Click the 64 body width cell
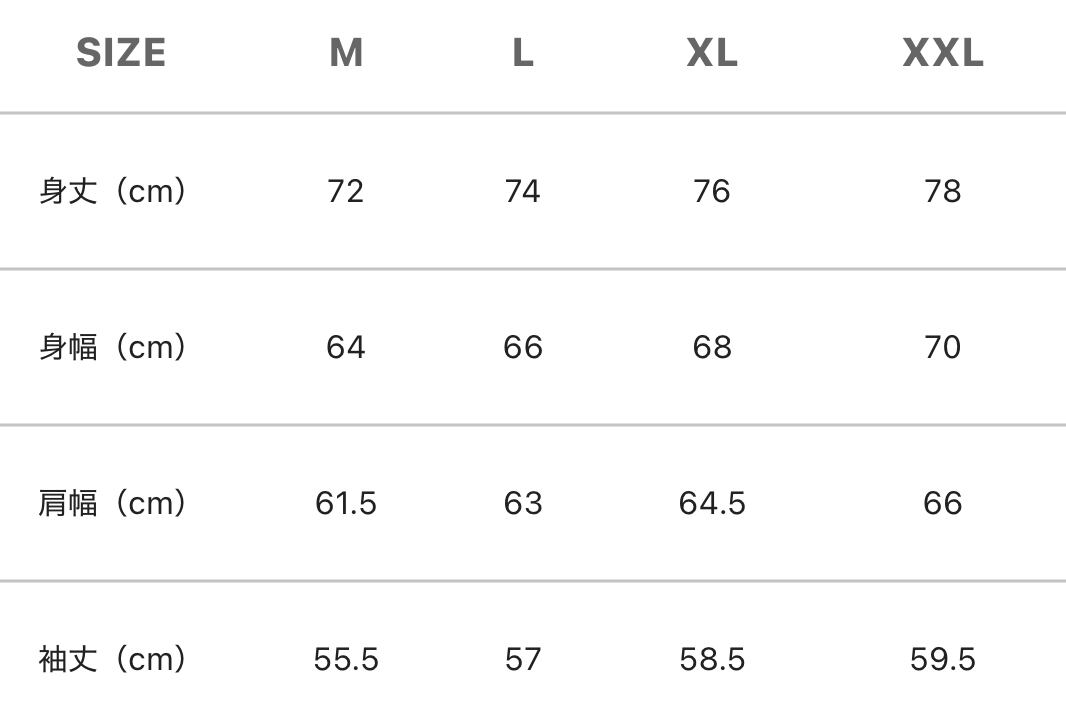 click(x=345, y=347)
